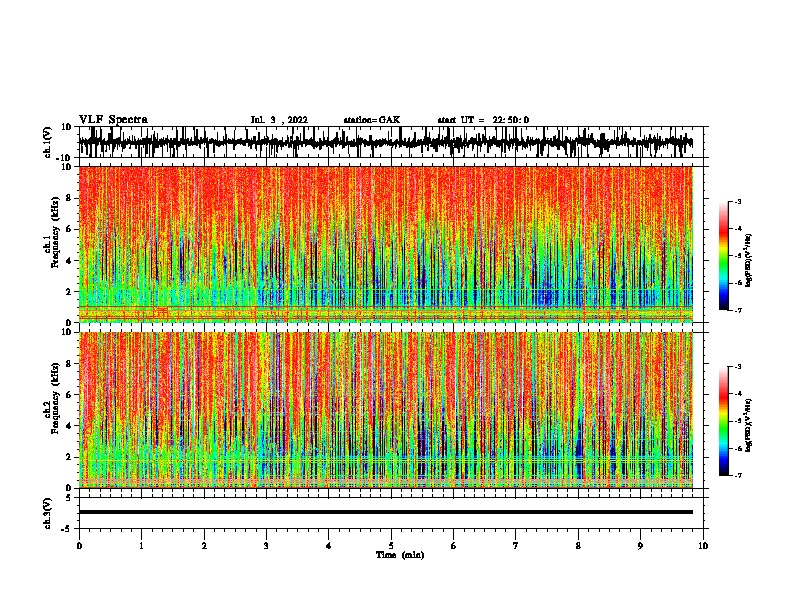Click the ch.3(V) axis label
The image size is (792, 612).
click(x=48, y=513)
